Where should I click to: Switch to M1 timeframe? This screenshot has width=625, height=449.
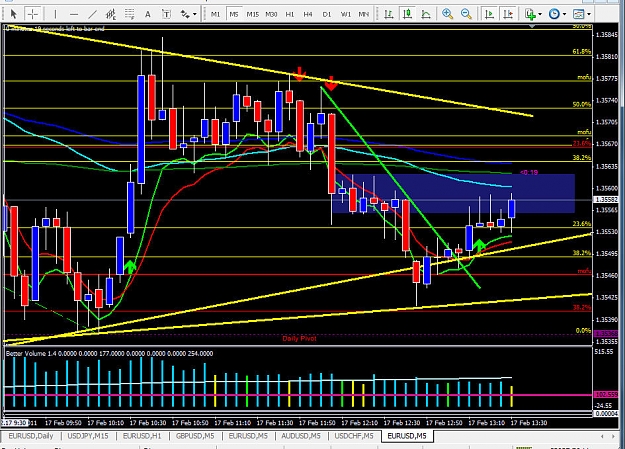point(215,14)
